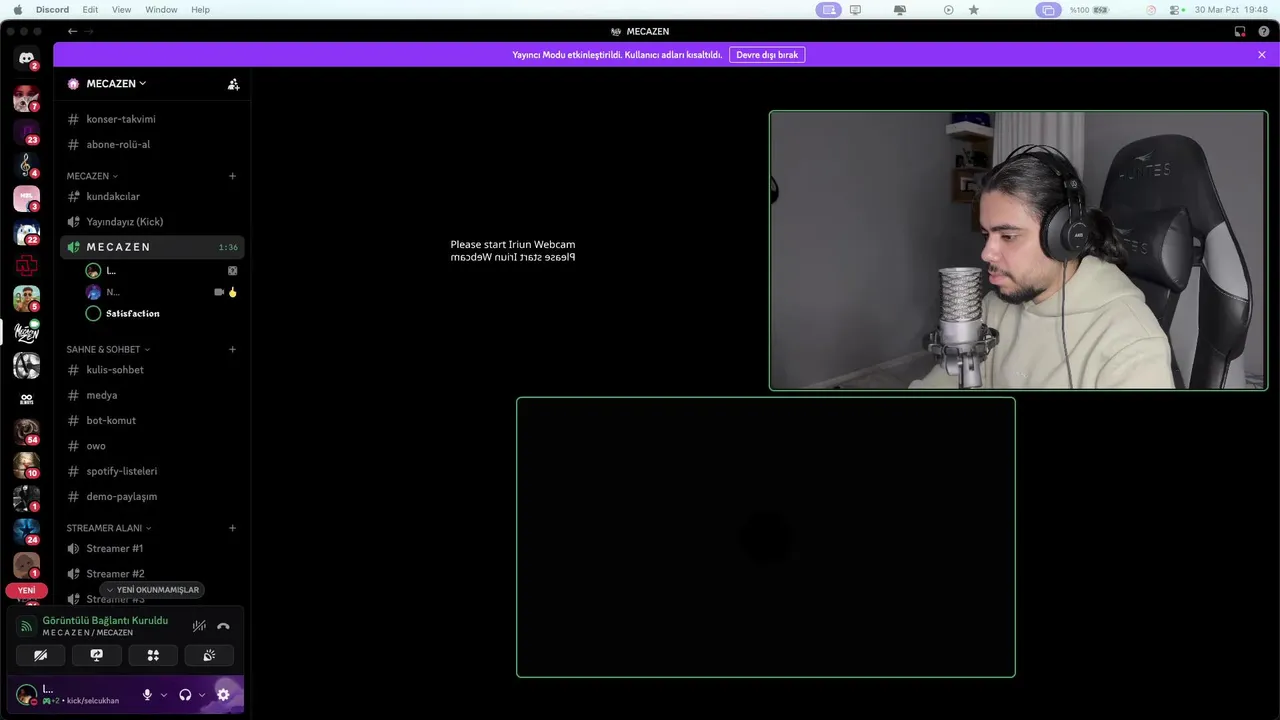Screen dimensions: 1280x720
Task: Add a channel to SAHNE & SOHBET category
Action: [232, 350]
